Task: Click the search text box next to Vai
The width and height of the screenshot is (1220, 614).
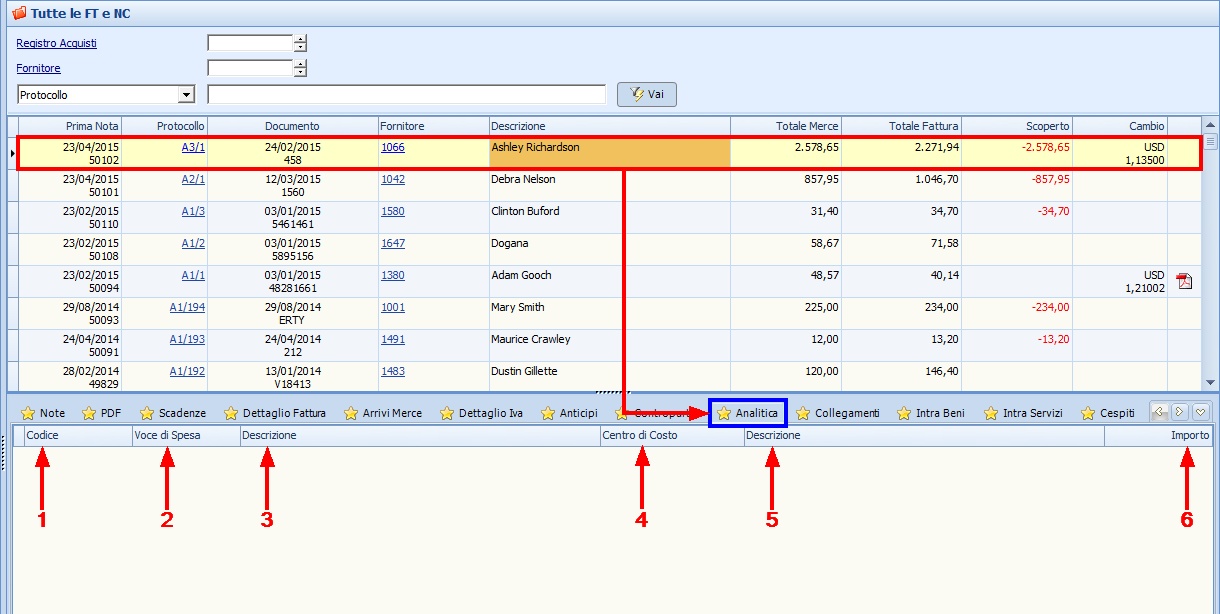Action: tap(406, 95)
